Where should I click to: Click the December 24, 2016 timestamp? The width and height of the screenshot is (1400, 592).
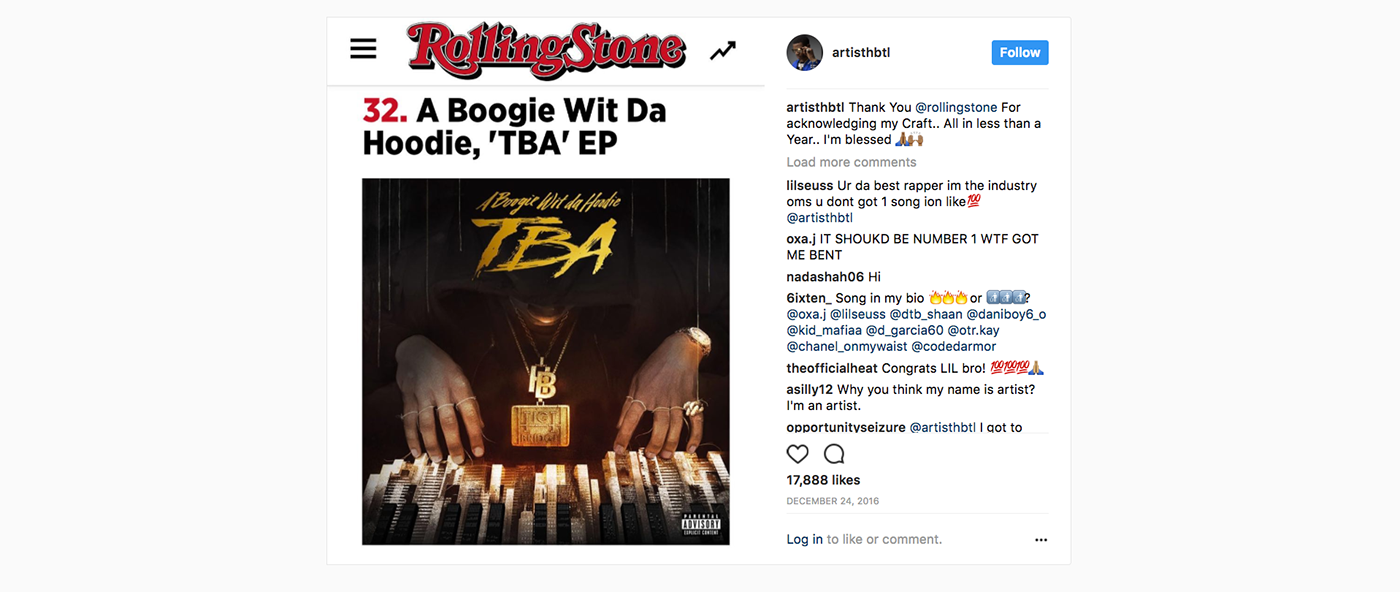coord(832,501)
